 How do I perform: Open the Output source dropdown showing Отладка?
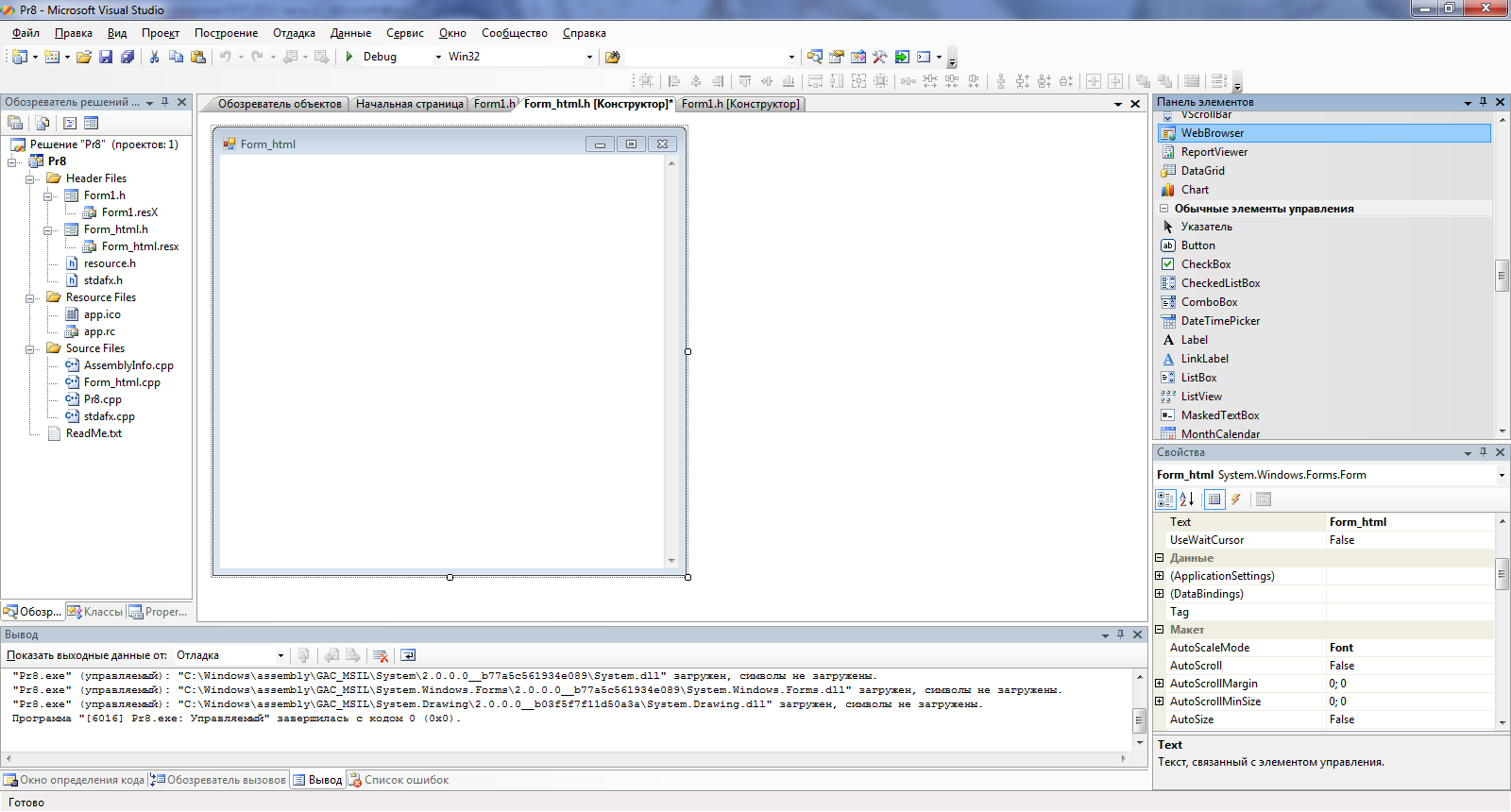tap(280, 655)
